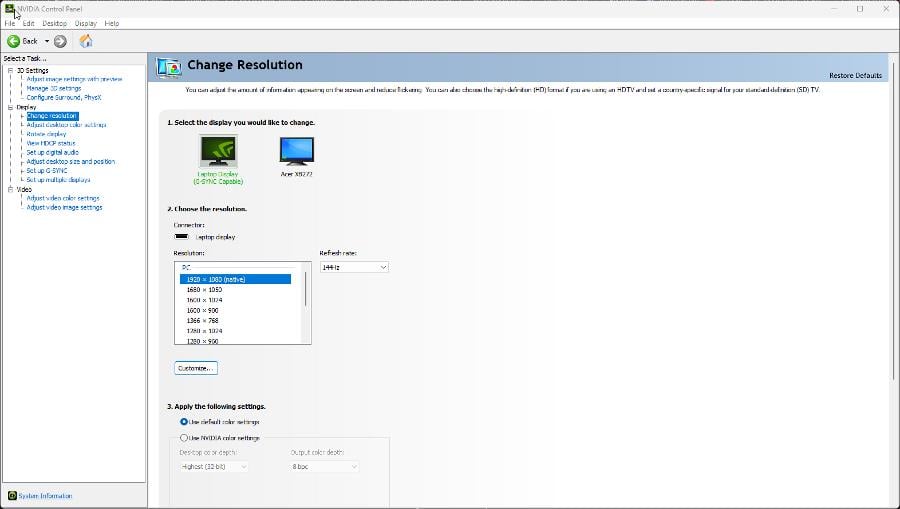Select 1600 × 1024 resolution

[x=204, y=300]
